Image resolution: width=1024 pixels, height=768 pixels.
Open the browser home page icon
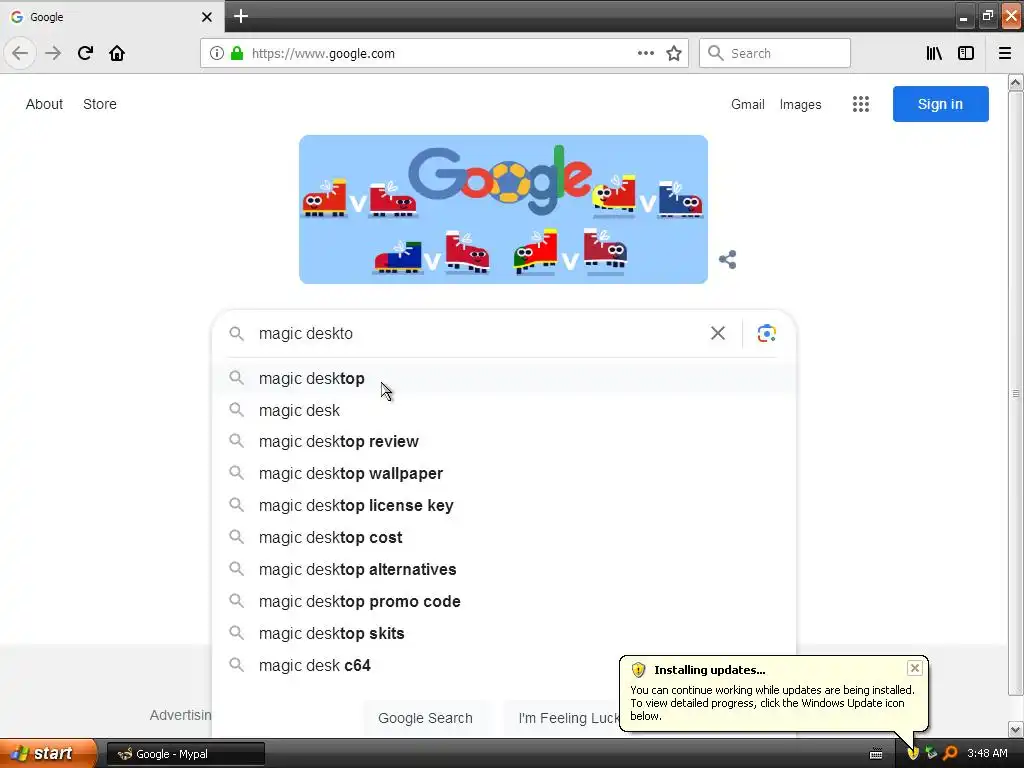click(x=117, y=53)
